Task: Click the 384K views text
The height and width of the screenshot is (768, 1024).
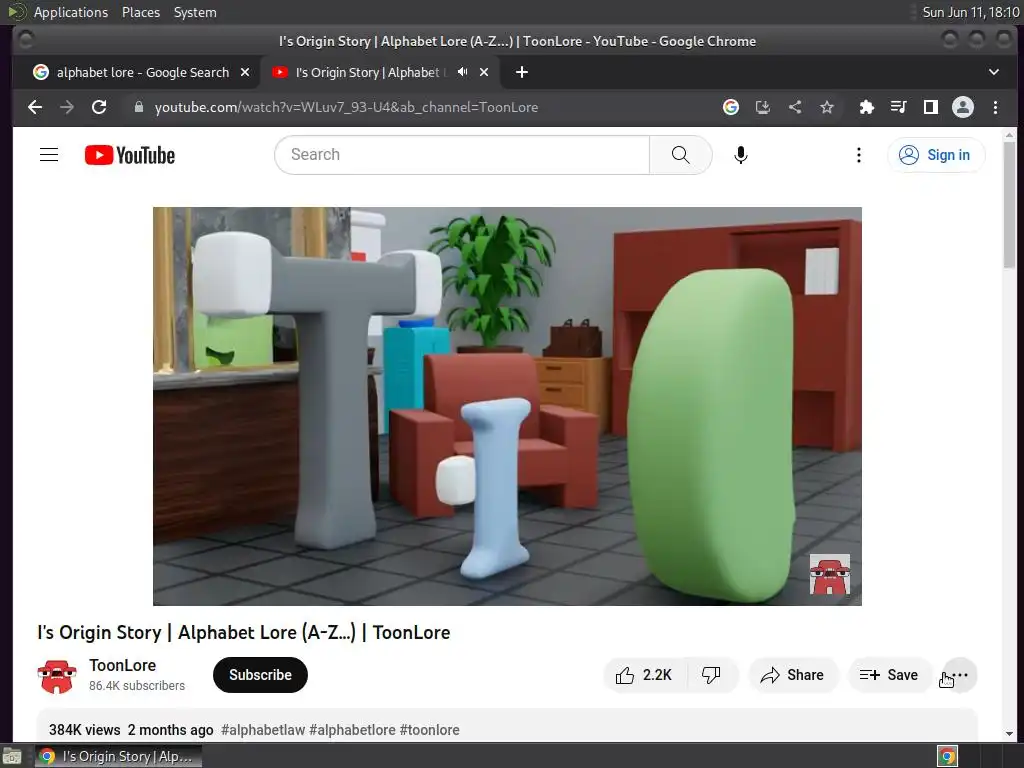Action: tap(85, 729)
